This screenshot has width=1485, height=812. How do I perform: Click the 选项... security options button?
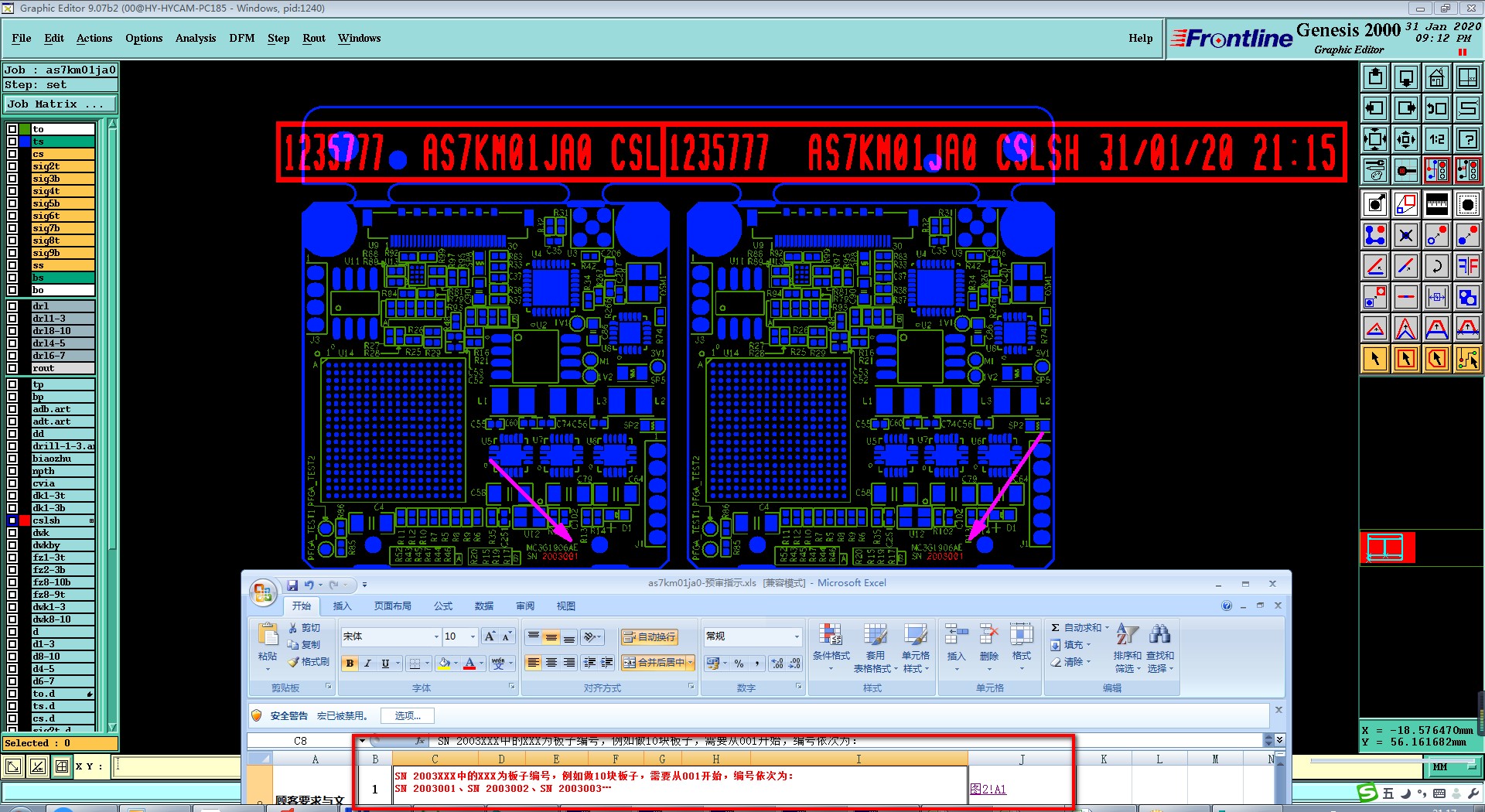click(x=408, y=715)
